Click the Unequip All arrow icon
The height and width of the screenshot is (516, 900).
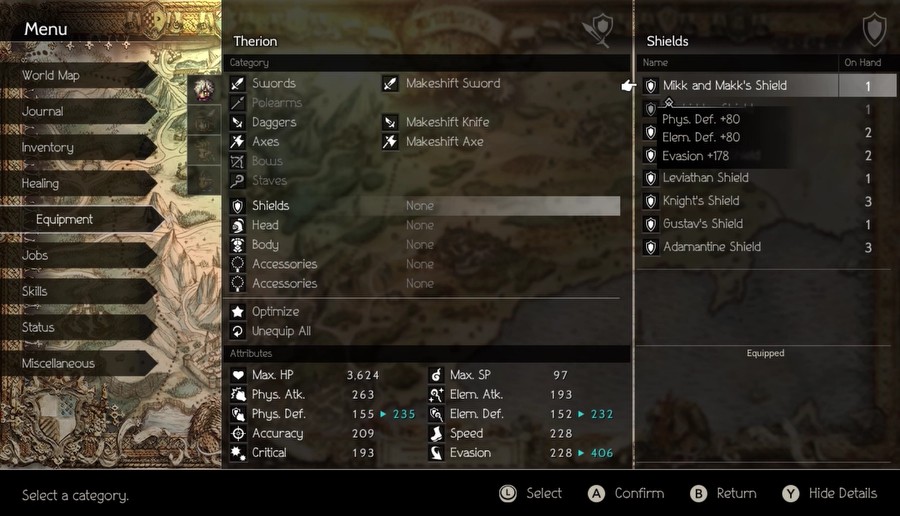click(238, 331)
